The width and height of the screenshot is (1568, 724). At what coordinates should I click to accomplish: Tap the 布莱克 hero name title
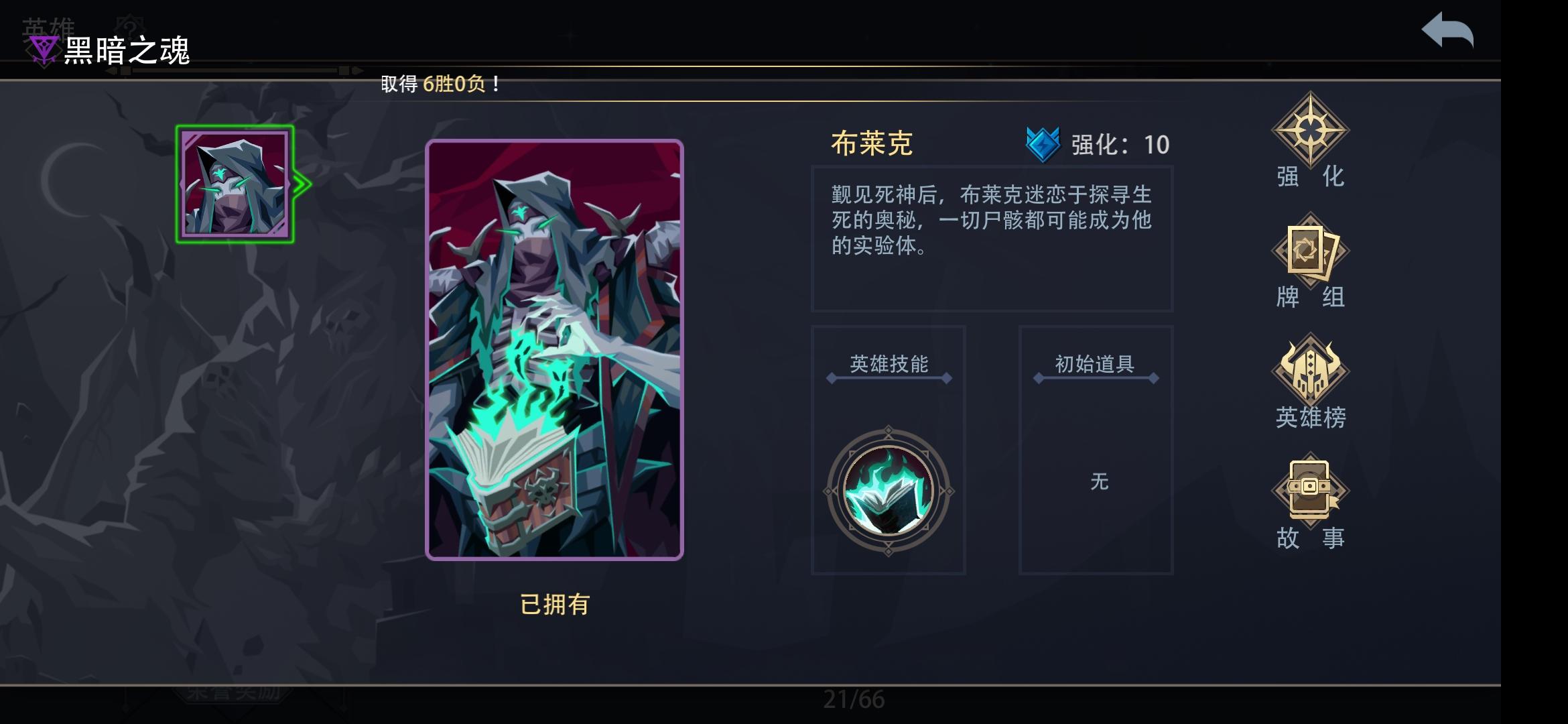(x=872, y=143)
